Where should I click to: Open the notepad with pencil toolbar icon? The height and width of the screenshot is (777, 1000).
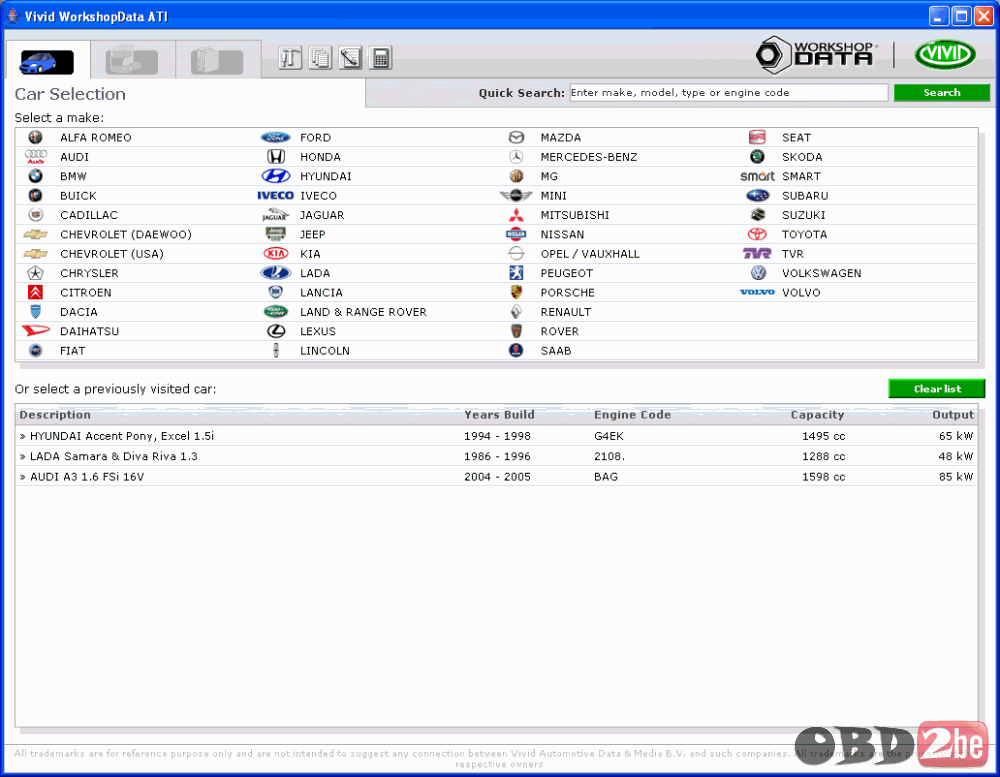click(x=350, y=58)
